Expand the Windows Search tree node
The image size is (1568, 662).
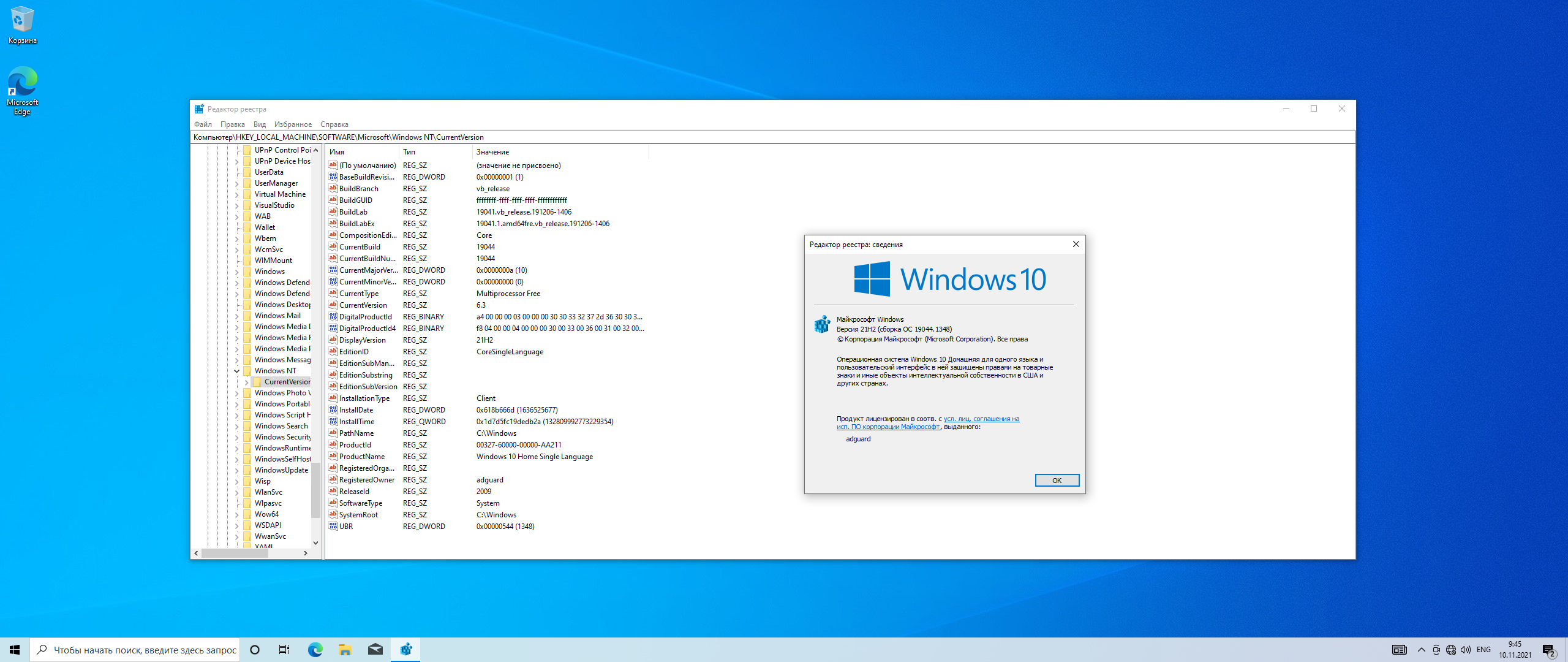point(237,426)
